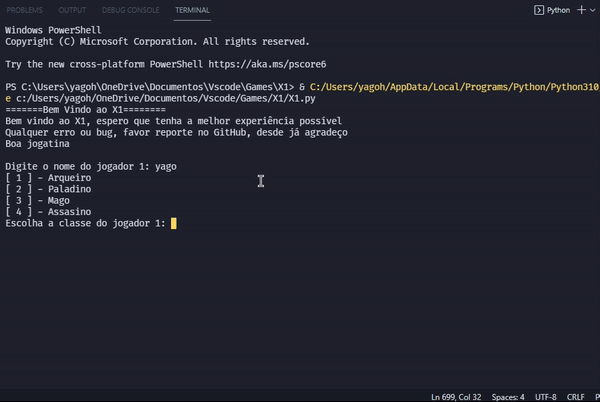Screen dimensions: 600x402
Task: Open the https://aka.ms/pscore6 link
Action: (267, 64)
